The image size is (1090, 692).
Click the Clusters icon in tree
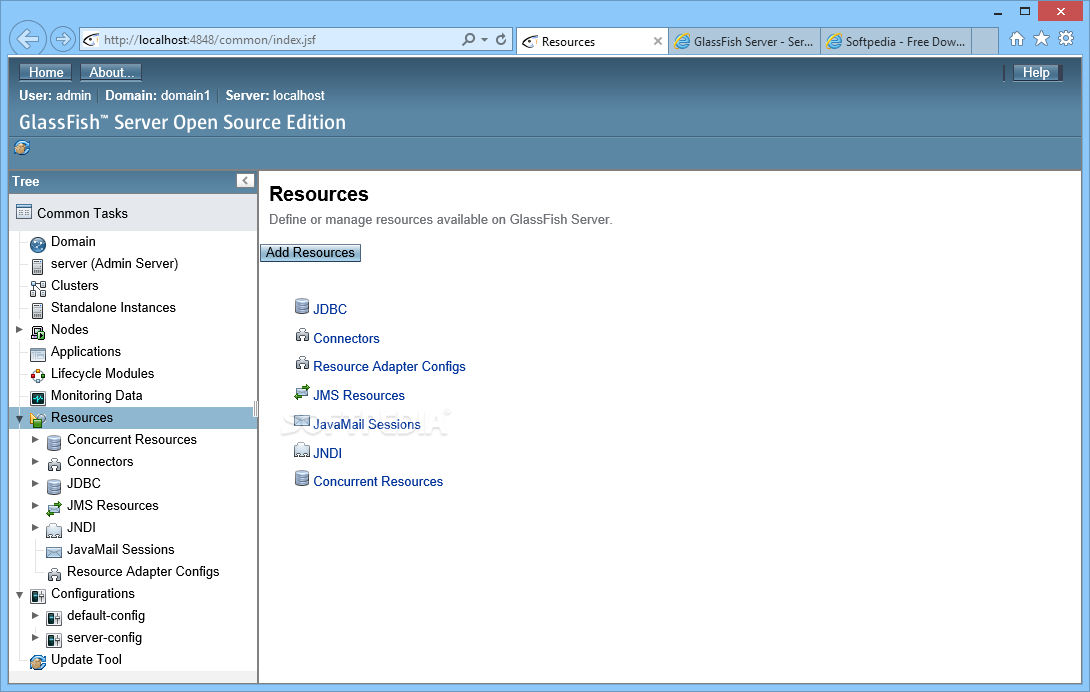click(38, 288)
